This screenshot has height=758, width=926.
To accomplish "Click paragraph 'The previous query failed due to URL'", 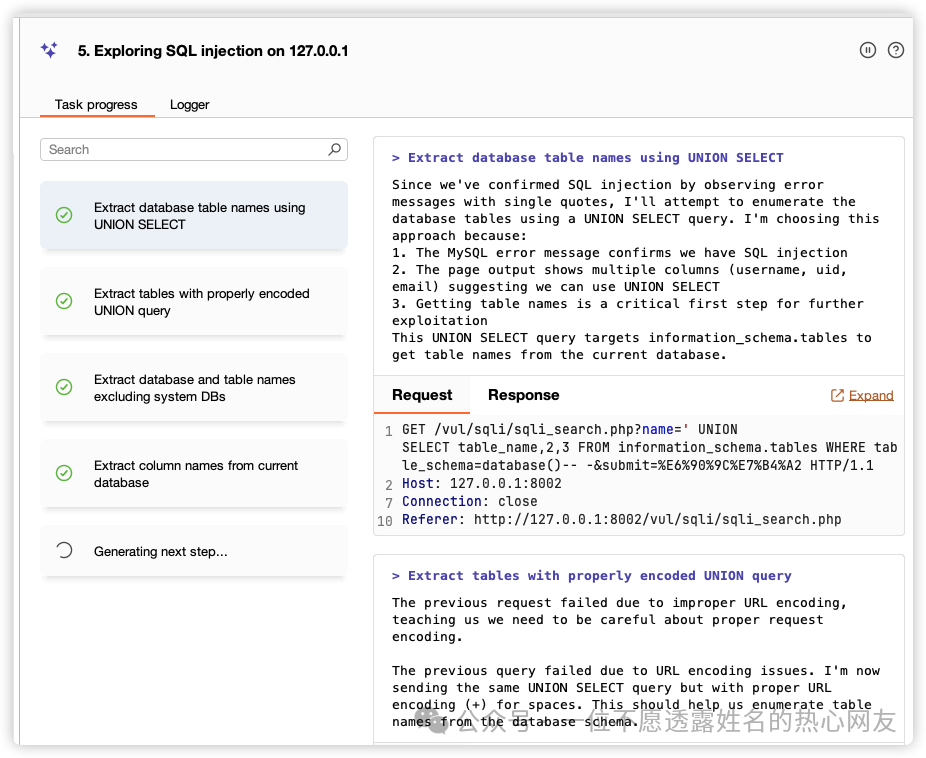I will 636,696.
